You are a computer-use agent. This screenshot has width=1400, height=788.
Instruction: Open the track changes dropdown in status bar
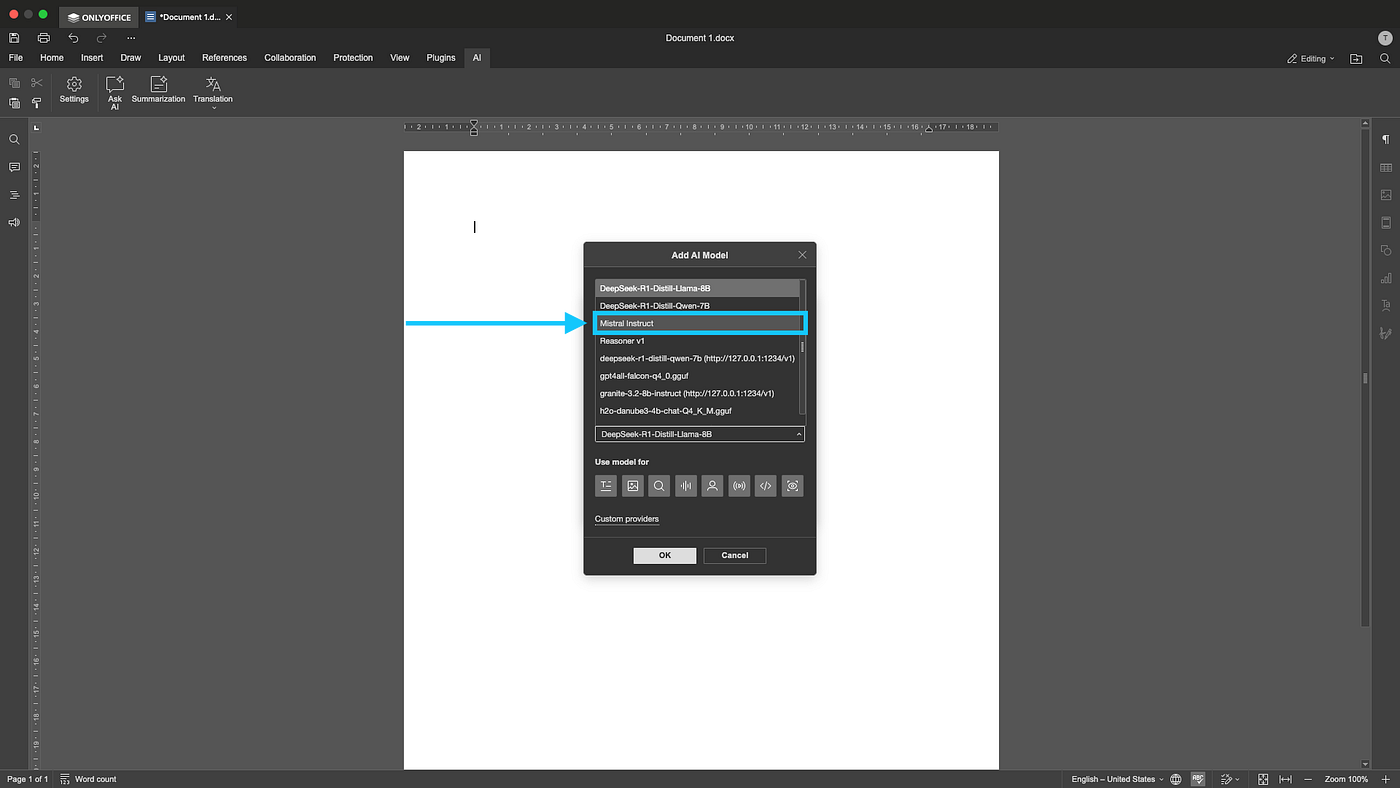pos(1229,779)
